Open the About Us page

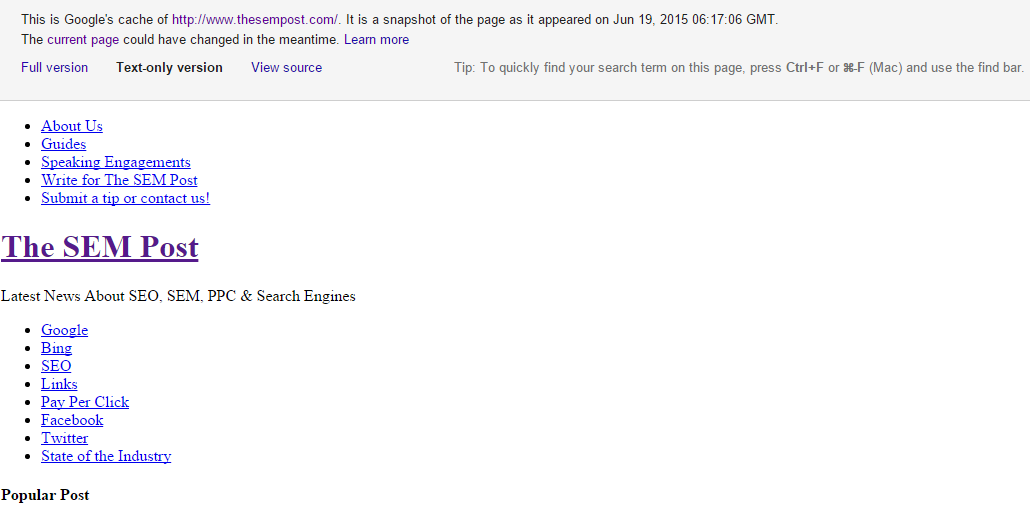(x=72, y=126)
